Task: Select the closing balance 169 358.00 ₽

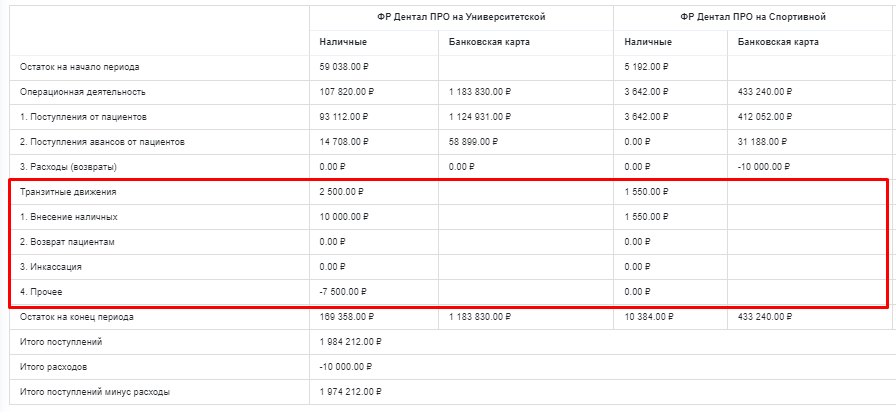Action: 346,317
